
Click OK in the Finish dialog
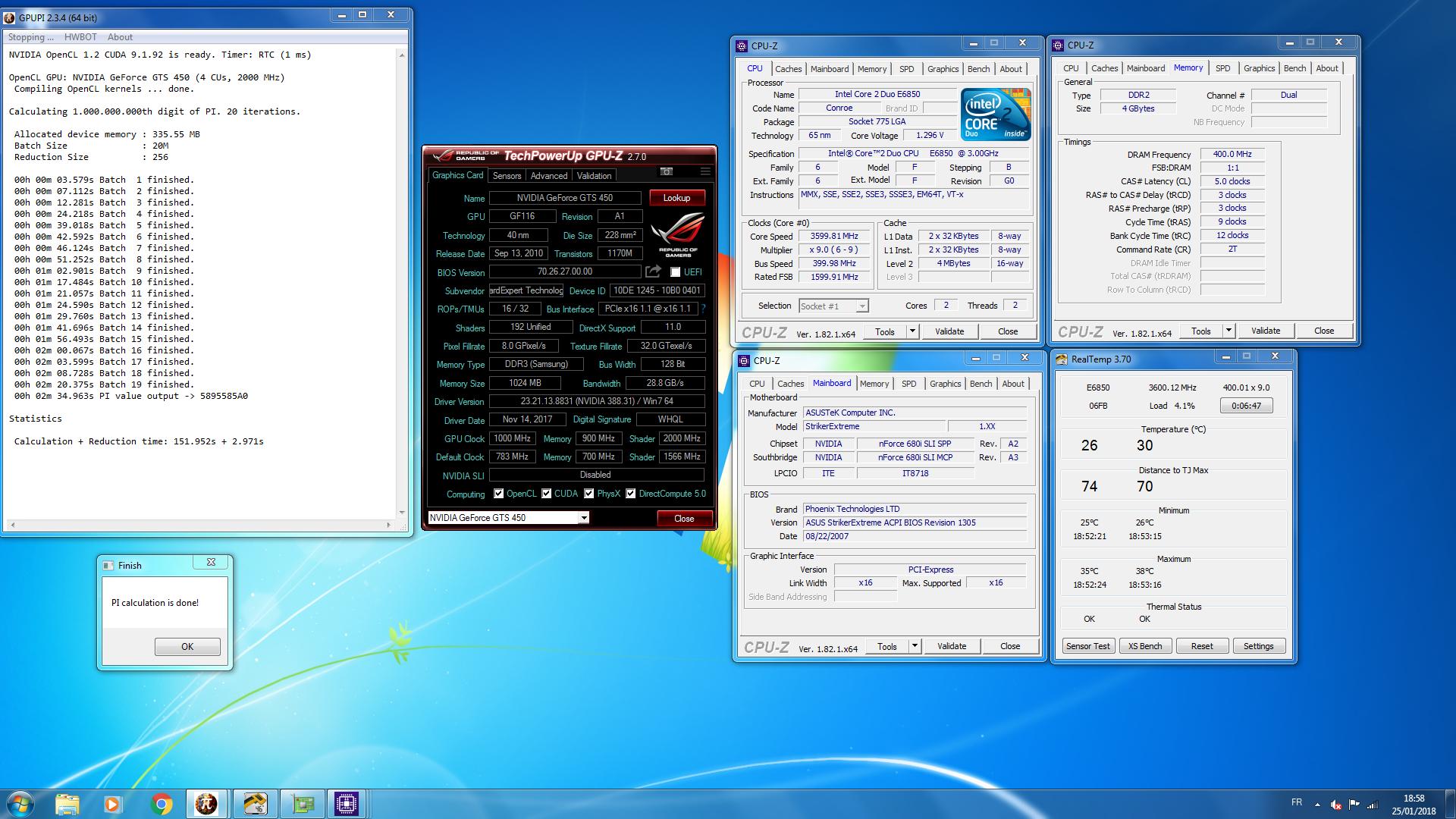(x=187, y=647)
